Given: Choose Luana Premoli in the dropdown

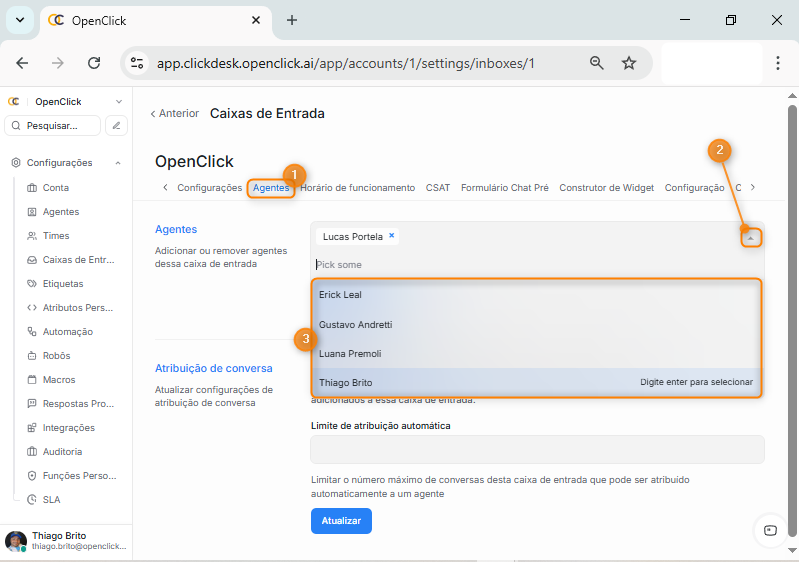Looking at the screenshot, I should coord(349,354).
